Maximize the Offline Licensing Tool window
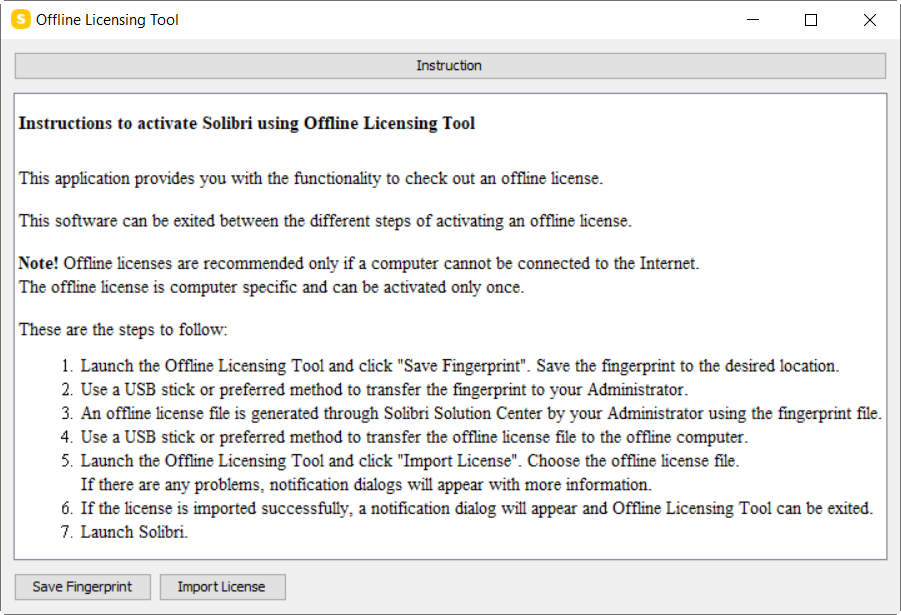 [x=811, y=20]
